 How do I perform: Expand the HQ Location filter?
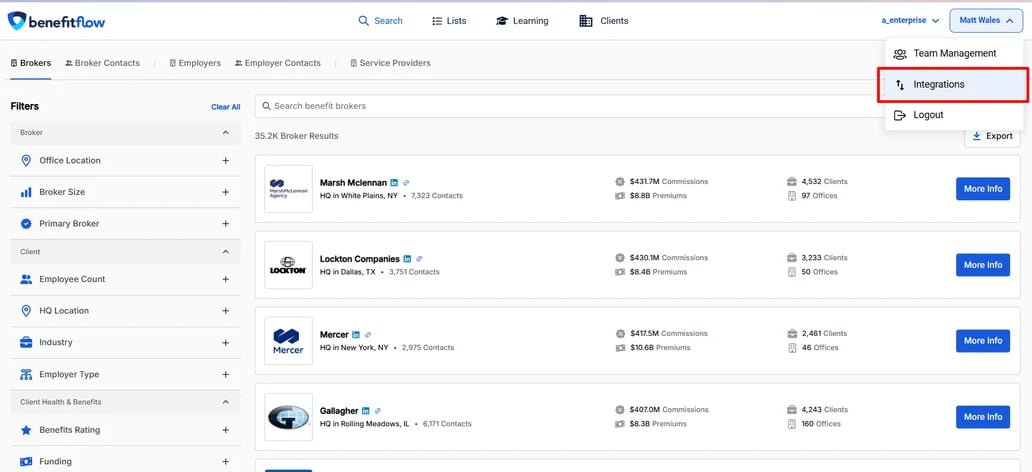click(226, 311)
